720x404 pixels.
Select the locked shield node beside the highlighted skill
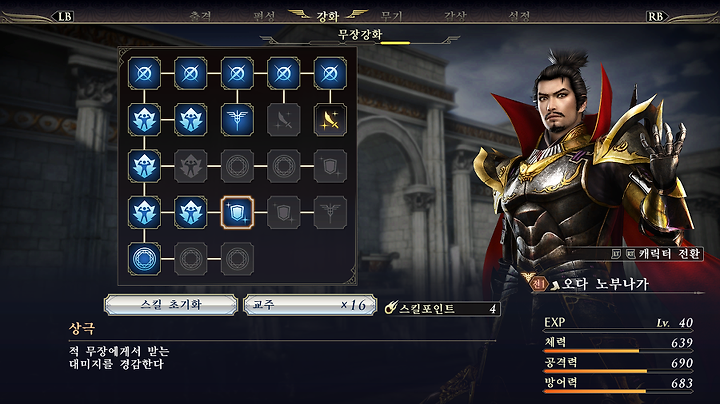tap(283, 213)
